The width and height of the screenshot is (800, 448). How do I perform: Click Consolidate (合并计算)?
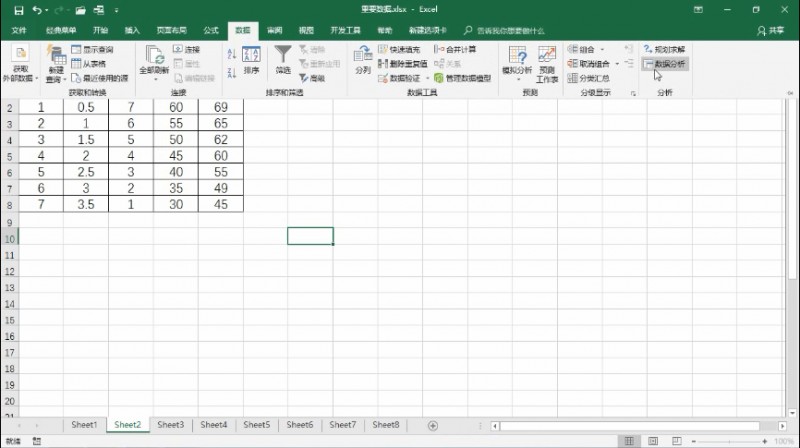[455, 49]
